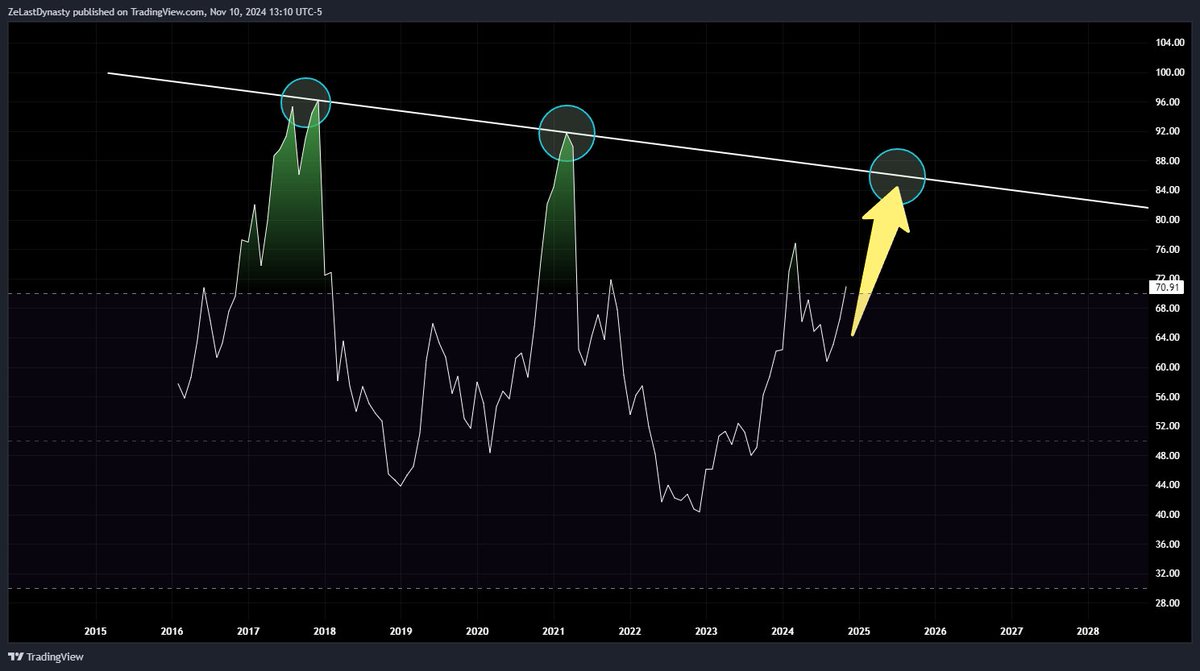Viewport: 1200px width, 671px height.
Task: Click the 2027 label on time axis
Action: coord(1011,631)
